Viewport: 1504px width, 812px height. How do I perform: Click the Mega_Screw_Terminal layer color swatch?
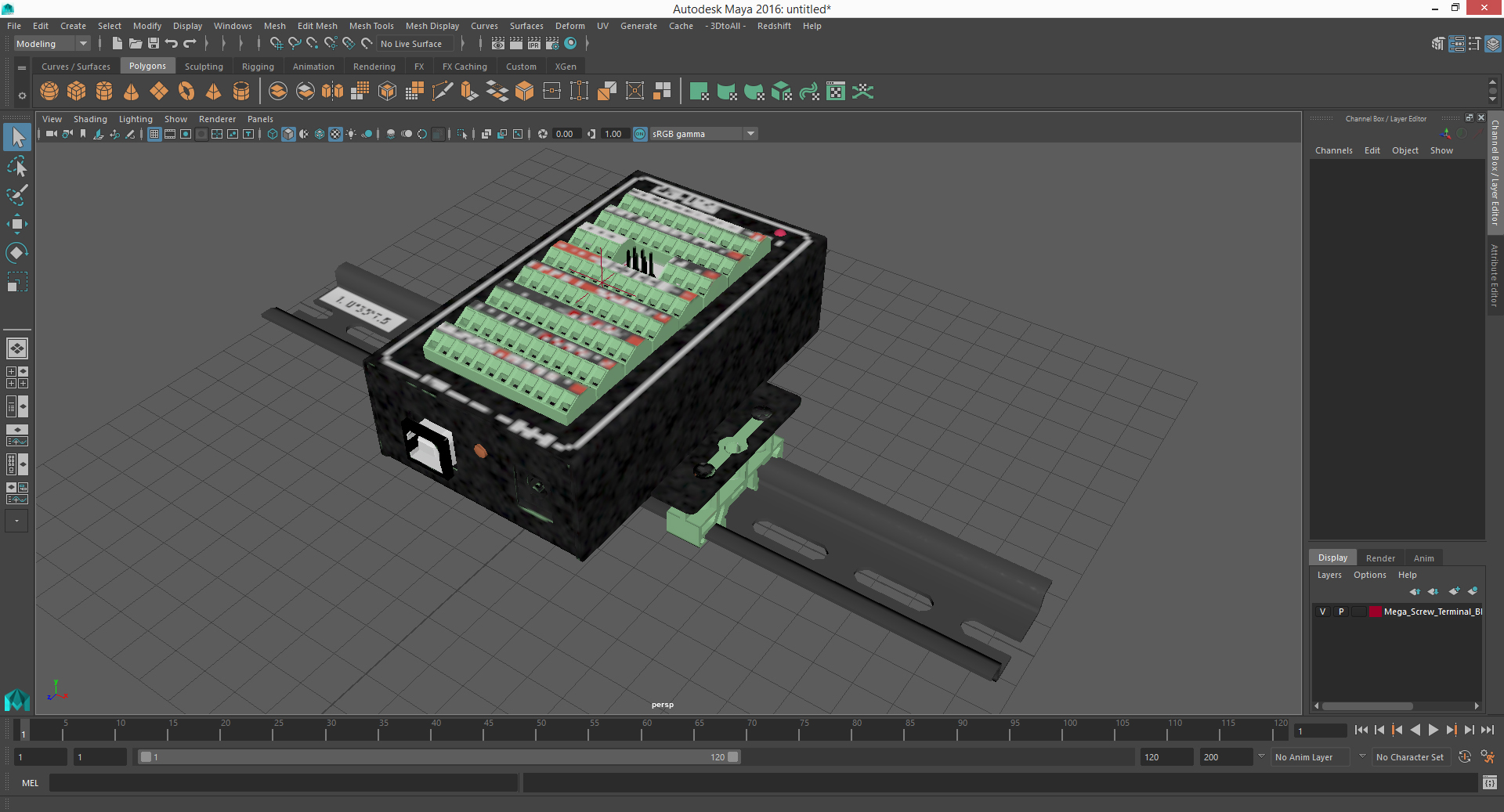pyautogui.click(x=1375, y=612)
